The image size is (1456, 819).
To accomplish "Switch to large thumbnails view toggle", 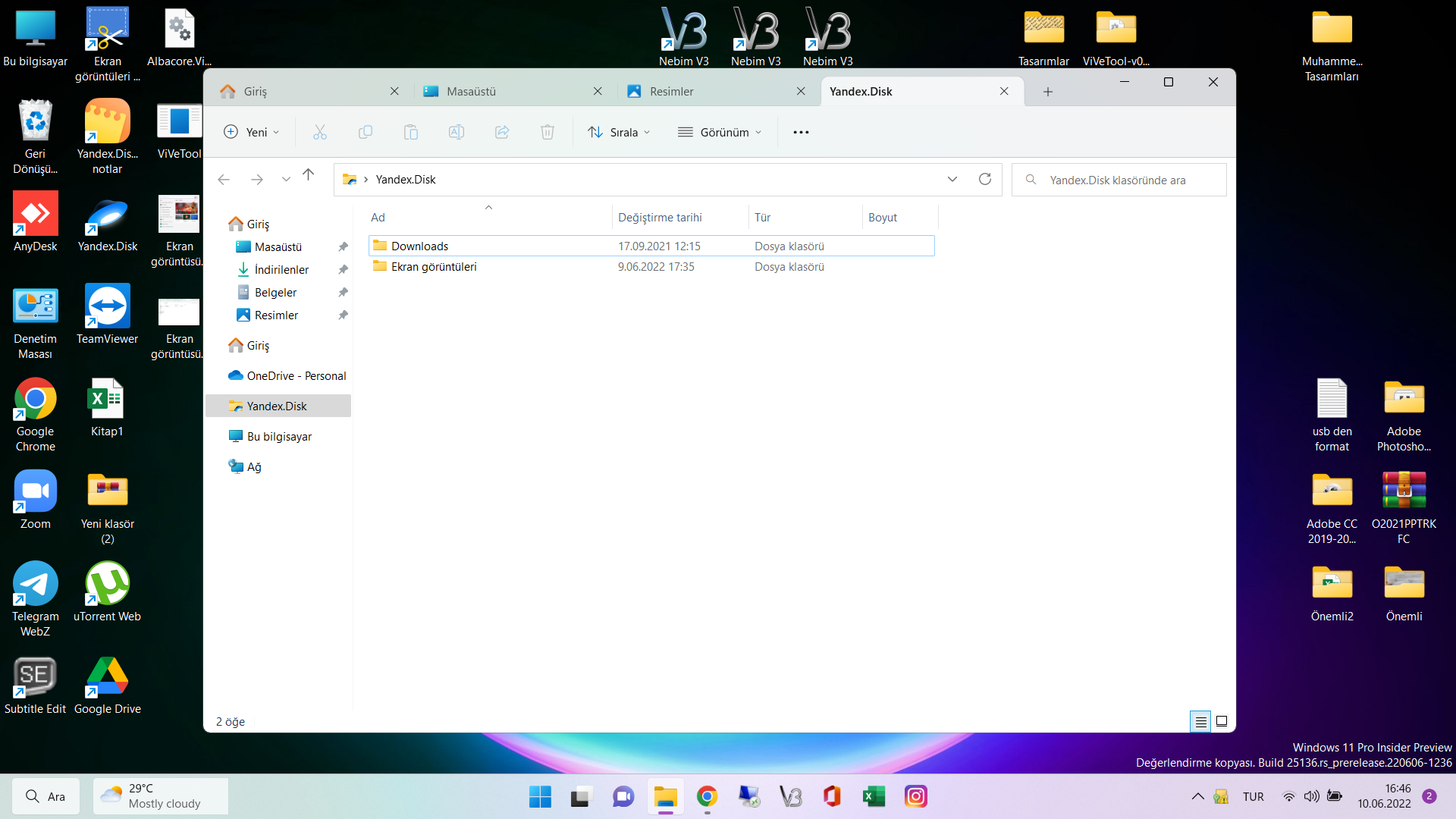I will 1222,721.
